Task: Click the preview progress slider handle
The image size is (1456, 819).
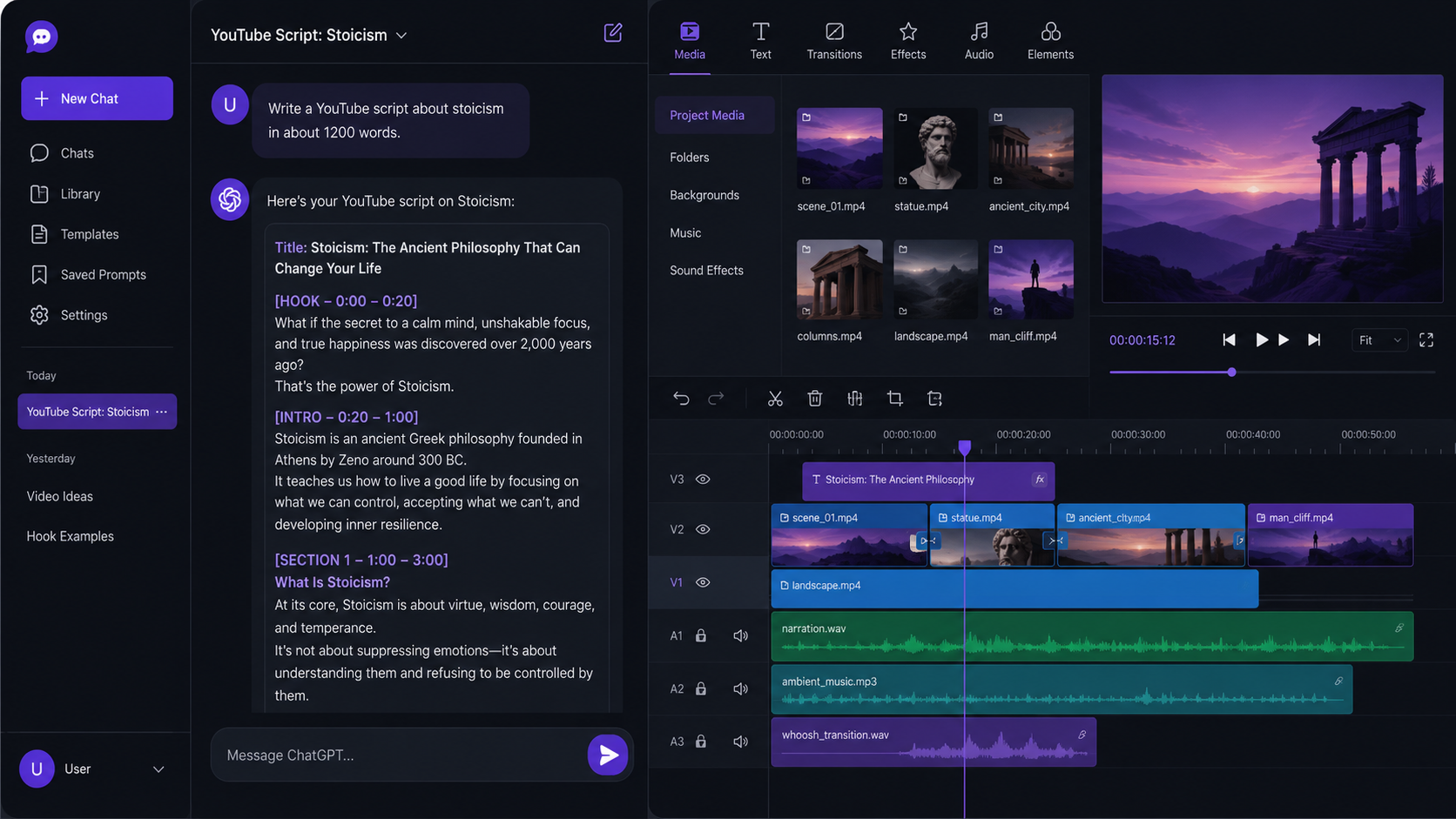Action: (x=1231, y=373)
